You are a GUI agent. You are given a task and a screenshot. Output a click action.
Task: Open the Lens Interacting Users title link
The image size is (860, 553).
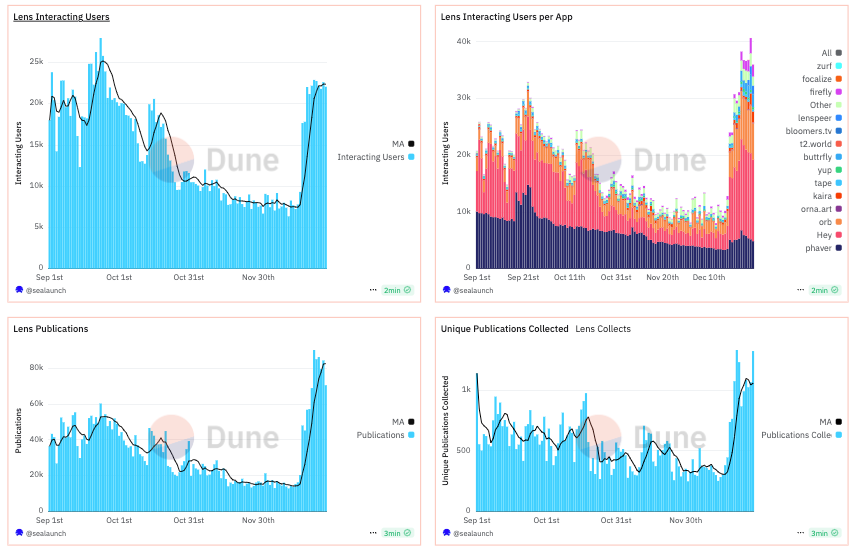(61, 17)
